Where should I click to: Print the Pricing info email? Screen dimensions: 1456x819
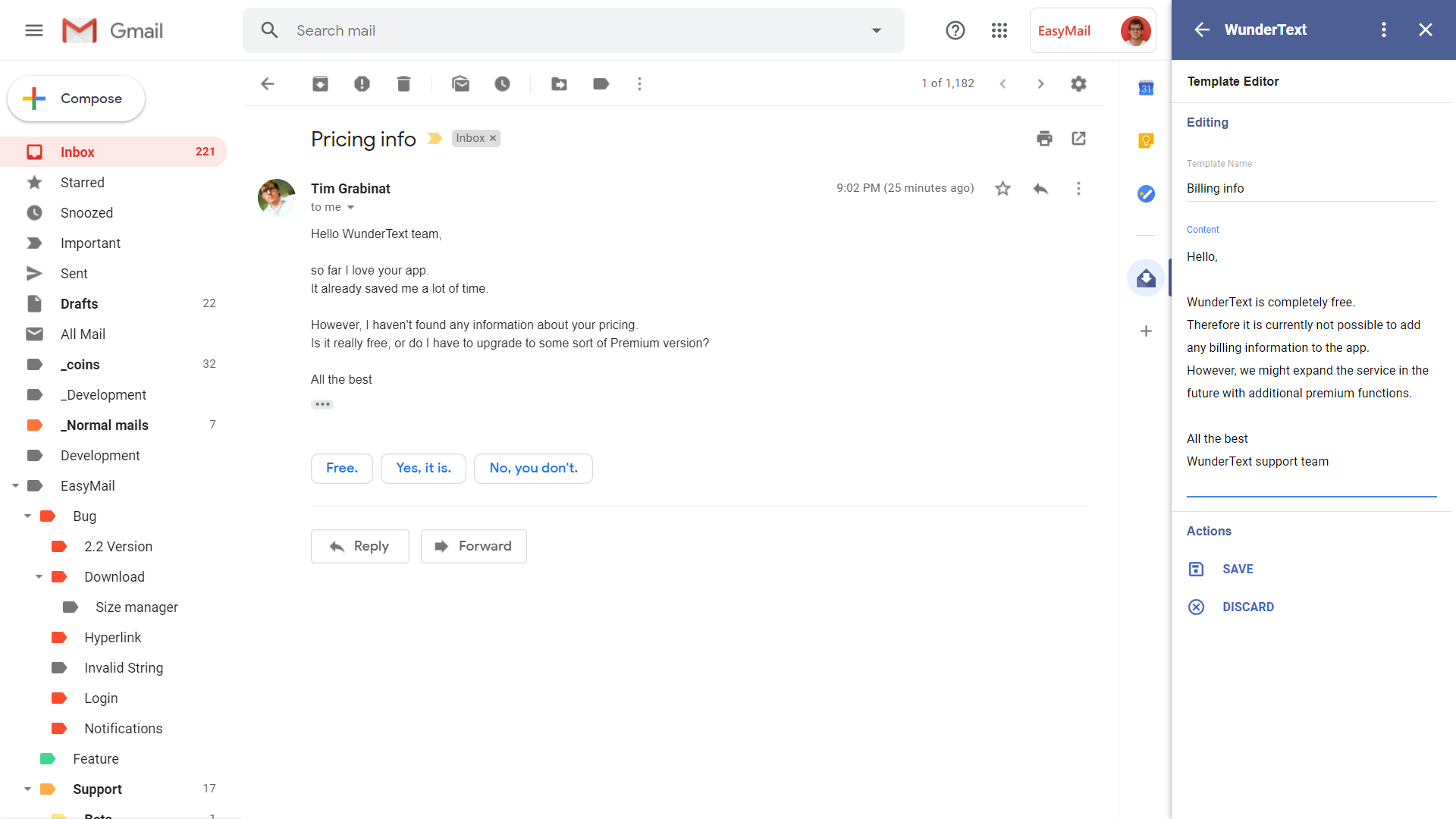pyautogui.click(x=1044, y=138)
